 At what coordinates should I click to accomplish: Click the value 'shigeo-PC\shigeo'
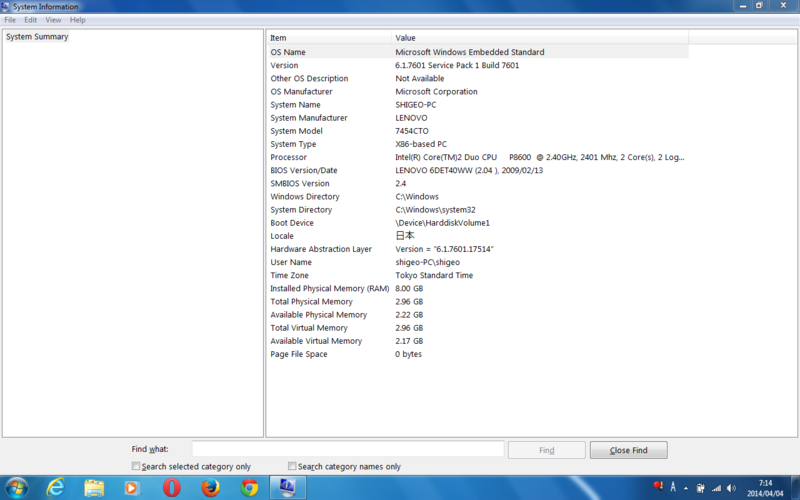coord(428,262)
